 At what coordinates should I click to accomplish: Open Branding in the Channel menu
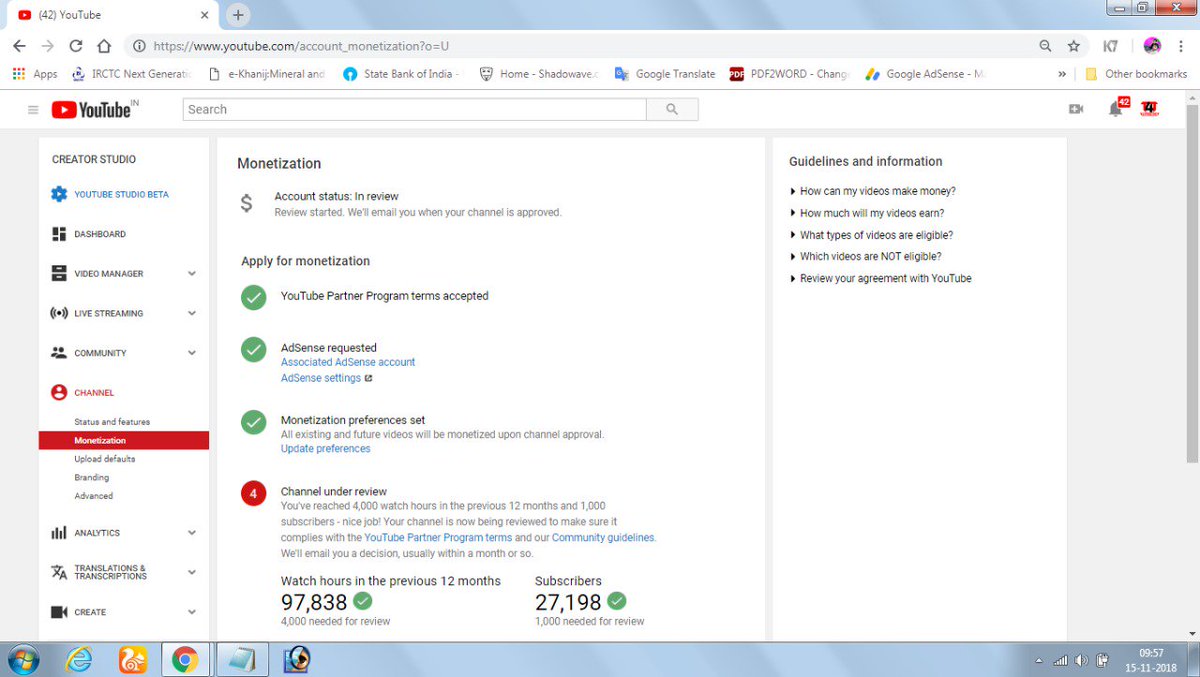pos(92,478)
